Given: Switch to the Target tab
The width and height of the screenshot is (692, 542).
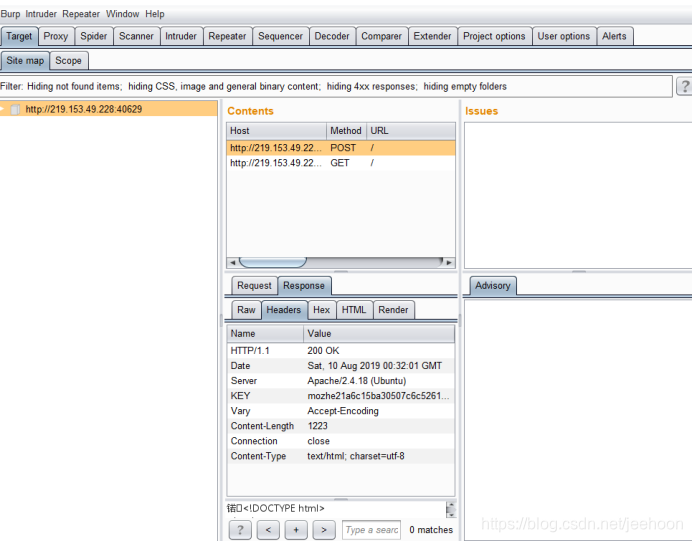Looking at the screenshot, I should click(x=19, y=36).
